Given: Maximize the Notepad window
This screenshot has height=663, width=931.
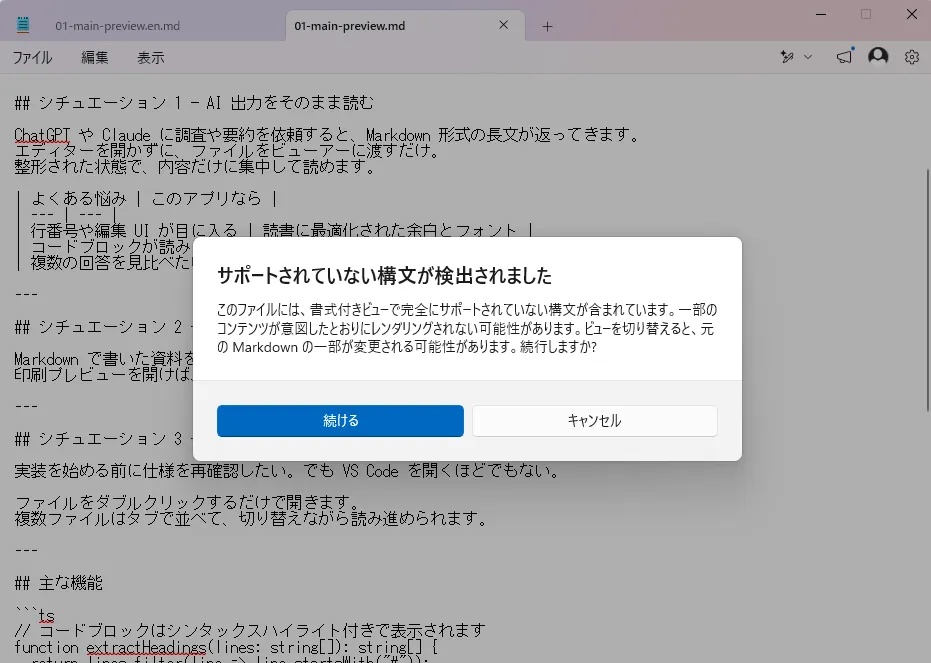Looking at the screenshot, I should (866, 14).
